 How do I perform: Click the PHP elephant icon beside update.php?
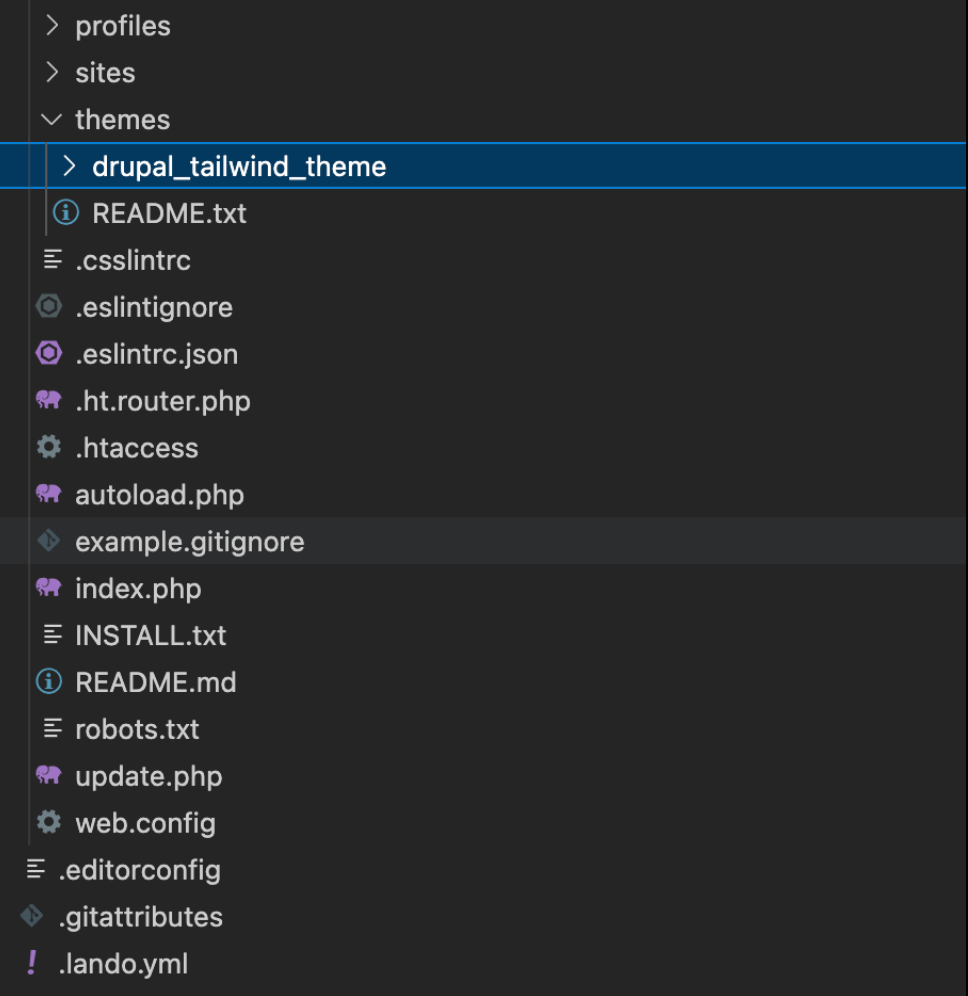click(49, 776)
